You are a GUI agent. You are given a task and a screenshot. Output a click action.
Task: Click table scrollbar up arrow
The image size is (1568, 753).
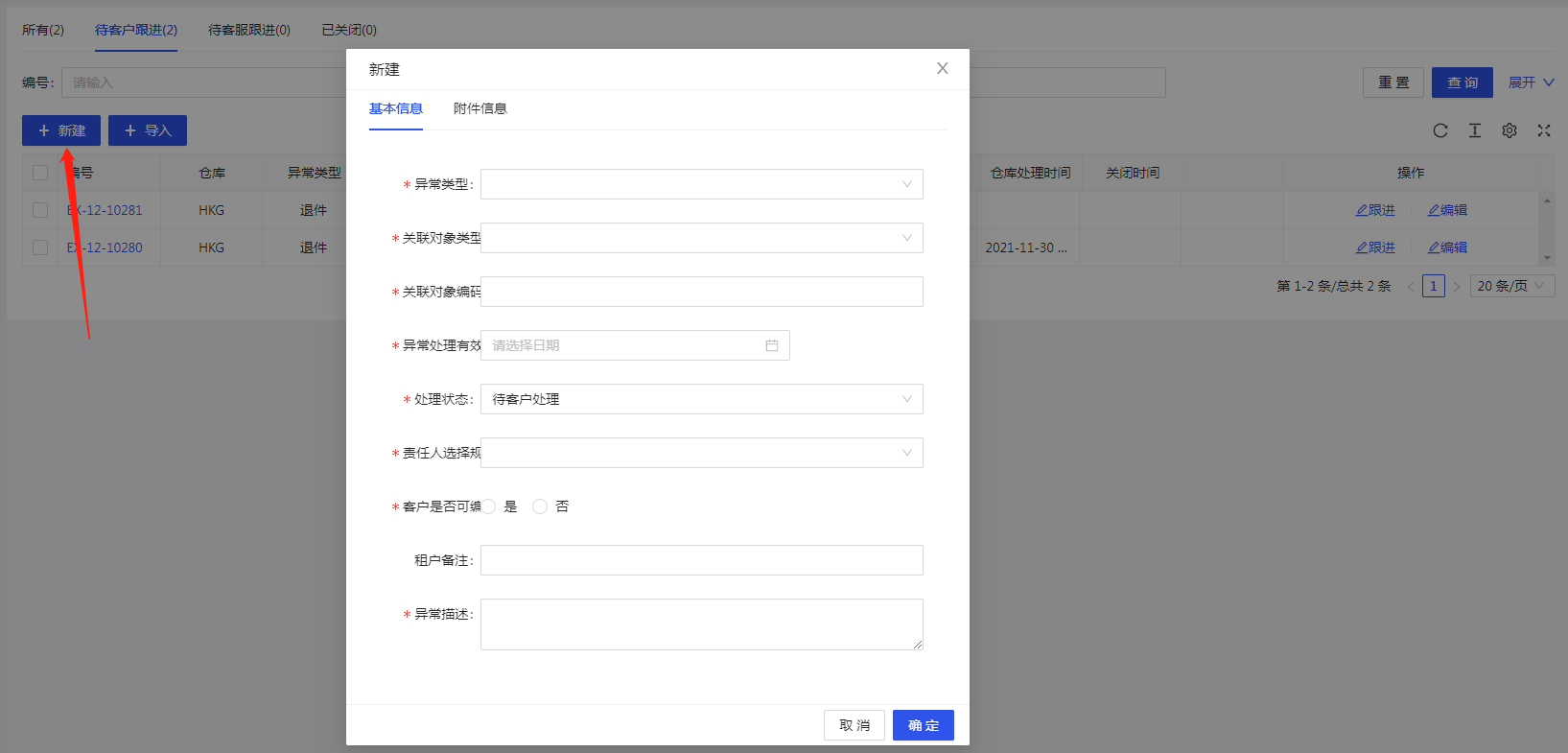[x=1547, y=200]
